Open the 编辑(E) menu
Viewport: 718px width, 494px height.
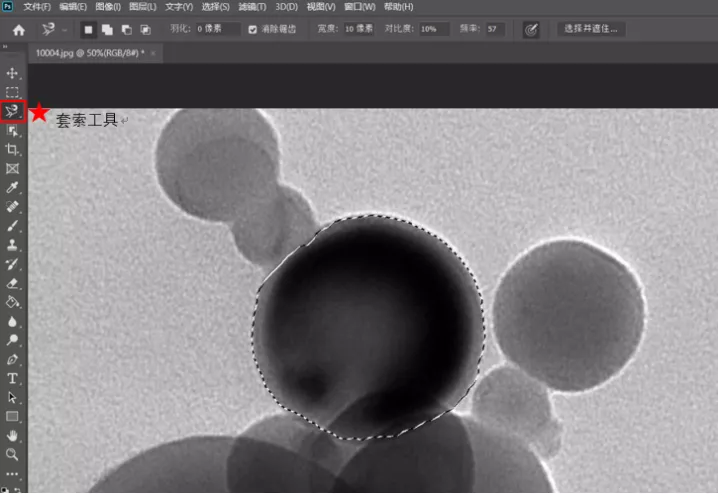[73, 7]
